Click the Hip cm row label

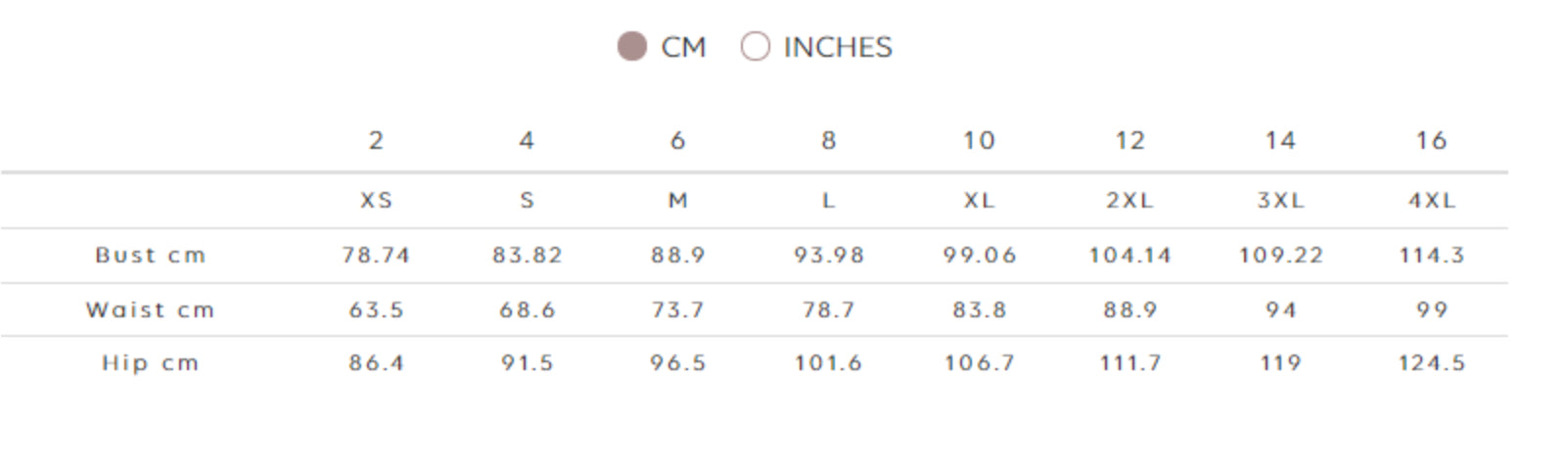coord(151,363)
